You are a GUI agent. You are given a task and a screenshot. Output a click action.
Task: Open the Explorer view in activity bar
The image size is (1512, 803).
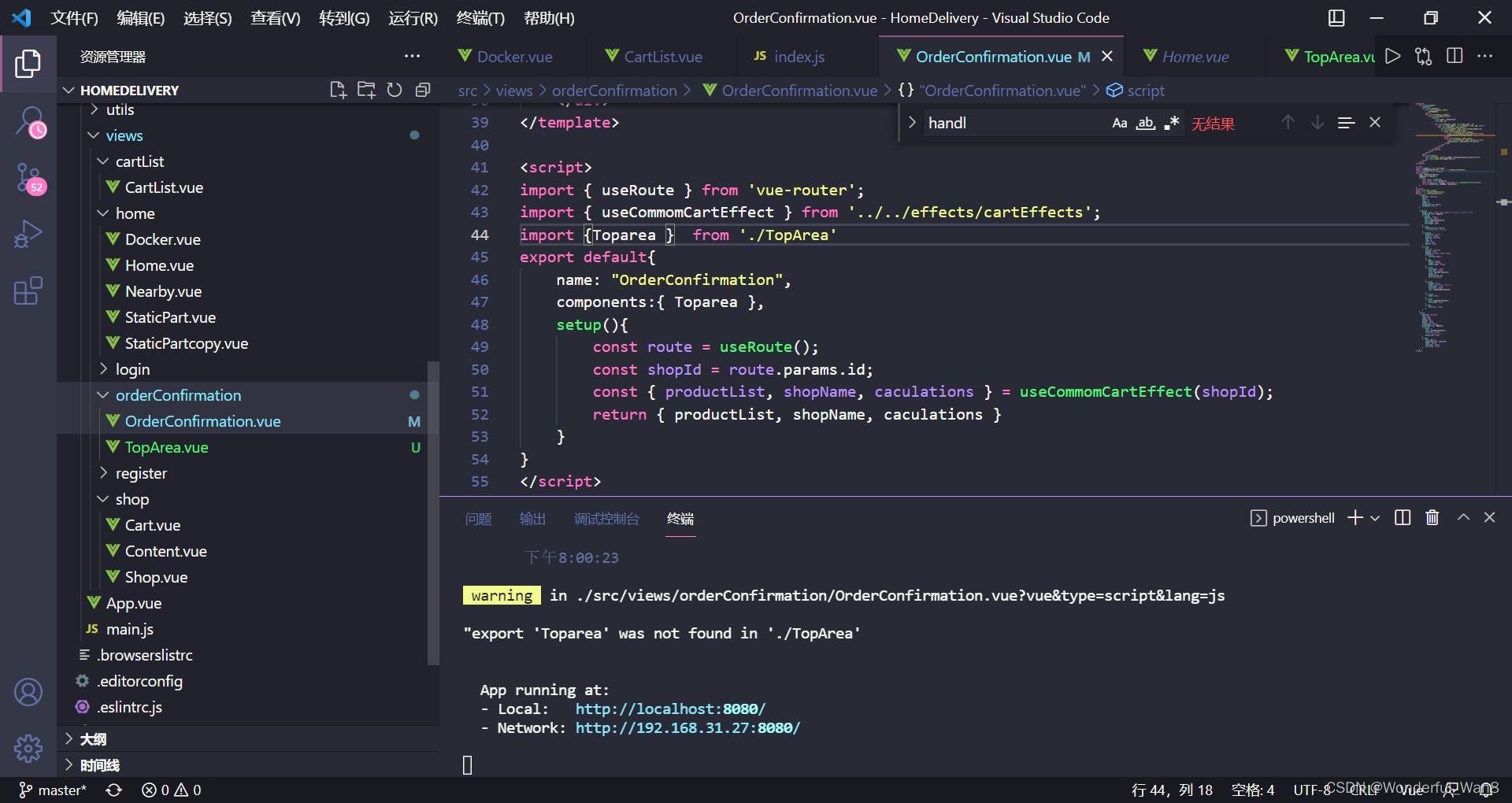(x=28, y=64)
